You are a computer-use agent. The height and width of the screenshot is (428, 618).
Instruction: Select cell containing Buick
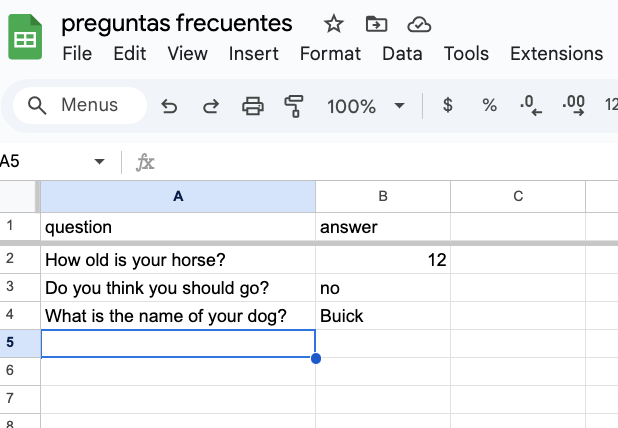click(x=383, y=316)
